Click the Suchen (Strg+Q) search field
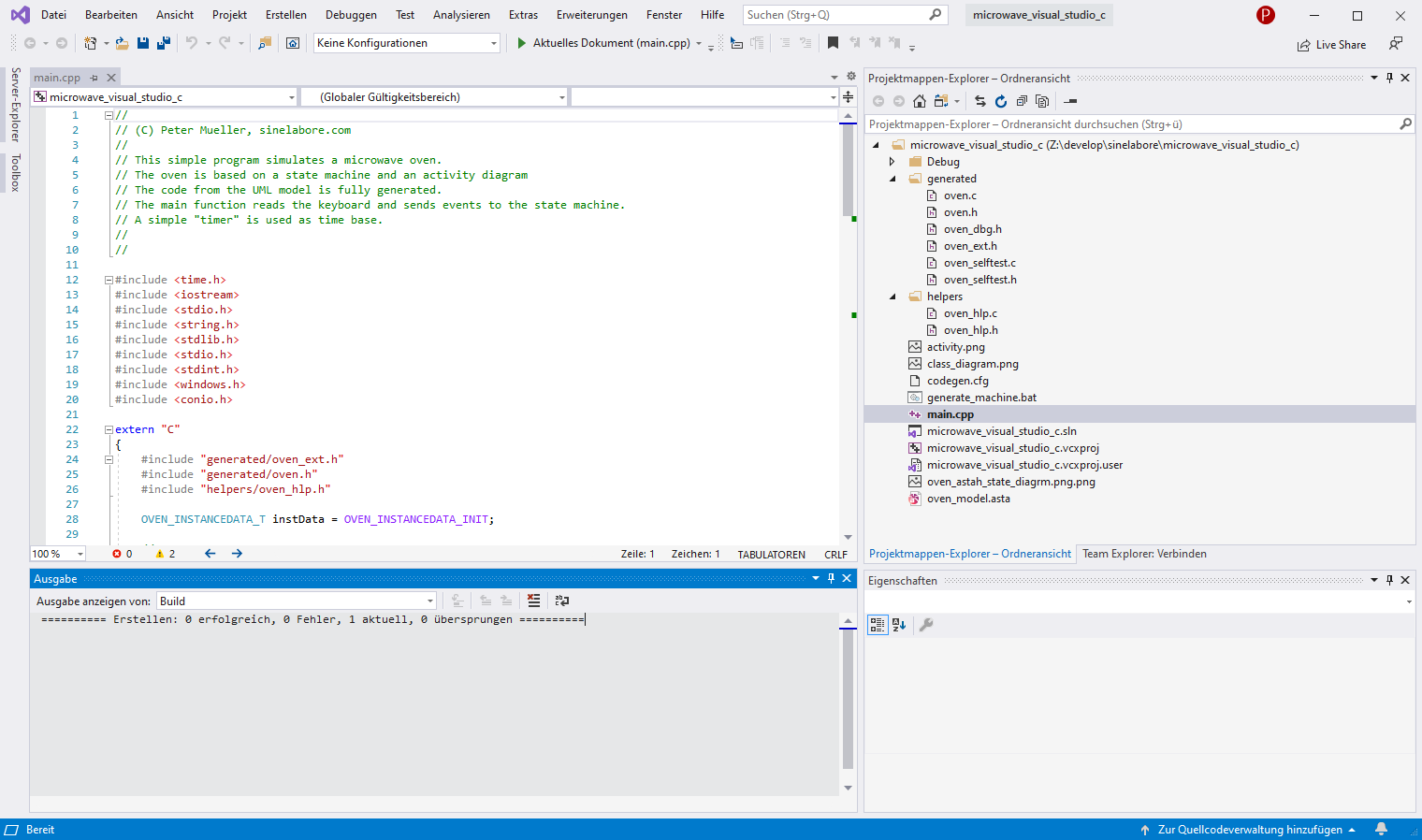1422x840 pixels. click(x=835, y=15)
